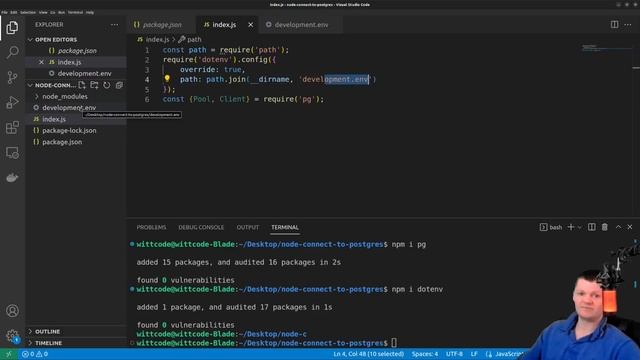The height and width of the screenshot is (360, 640).
Task: Open the Extensions view
Action: [12, 127]
